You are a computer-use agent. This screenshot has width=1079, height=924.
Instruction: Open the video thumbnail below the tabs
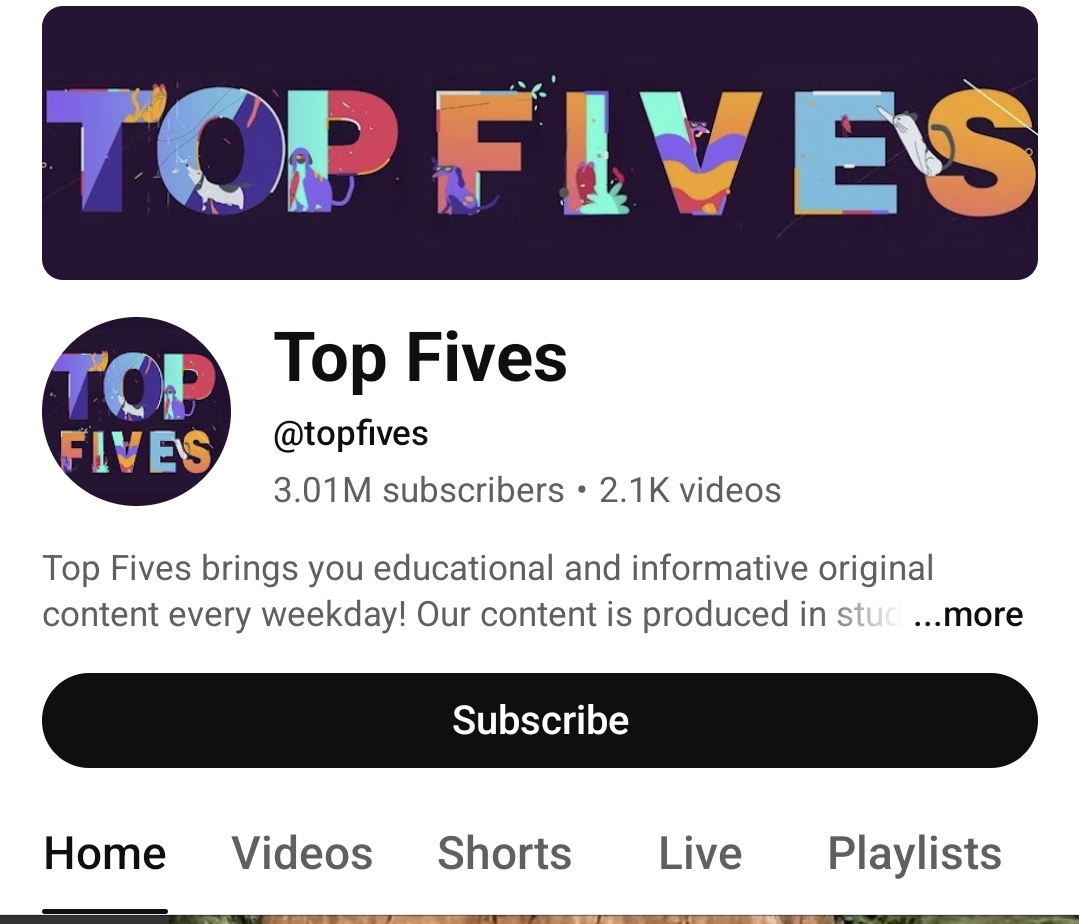pos(540,919)
